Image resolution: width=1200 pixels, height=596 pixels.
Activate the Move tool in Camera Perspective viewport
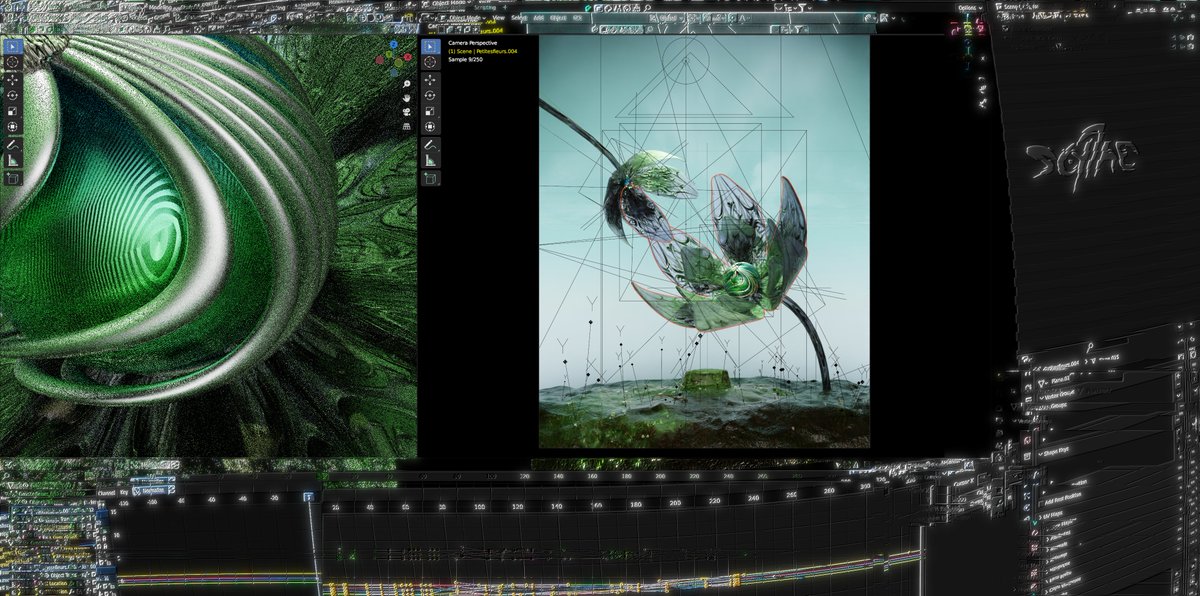click(x=431, y=80)
